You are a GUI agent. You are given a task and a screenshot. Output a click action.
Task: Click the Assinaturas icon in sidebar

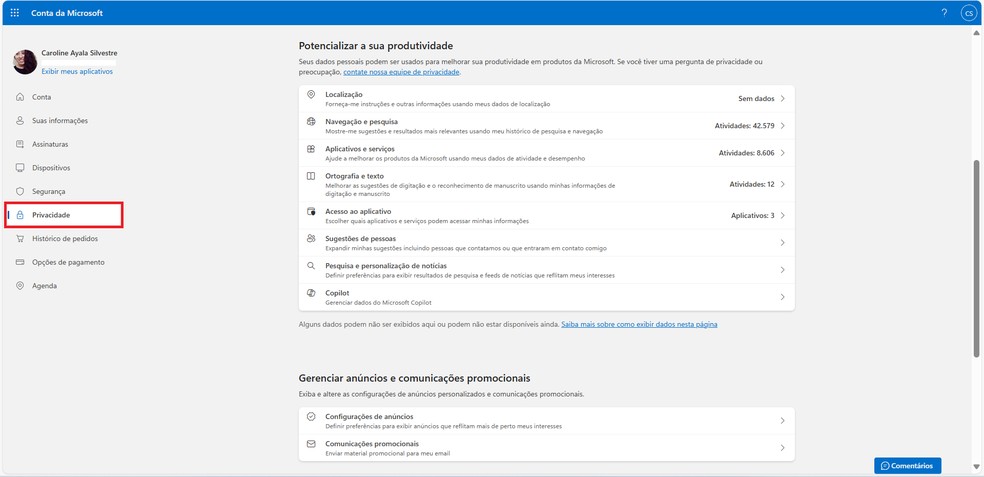point(19,144)
